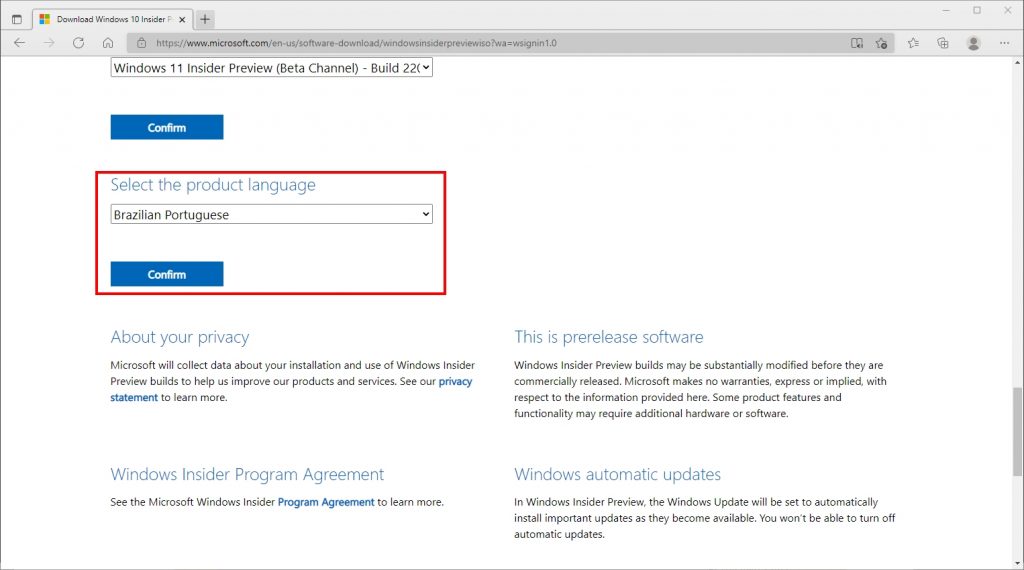
Task: Open the Favorites list
Action: (x=913, y=43)
